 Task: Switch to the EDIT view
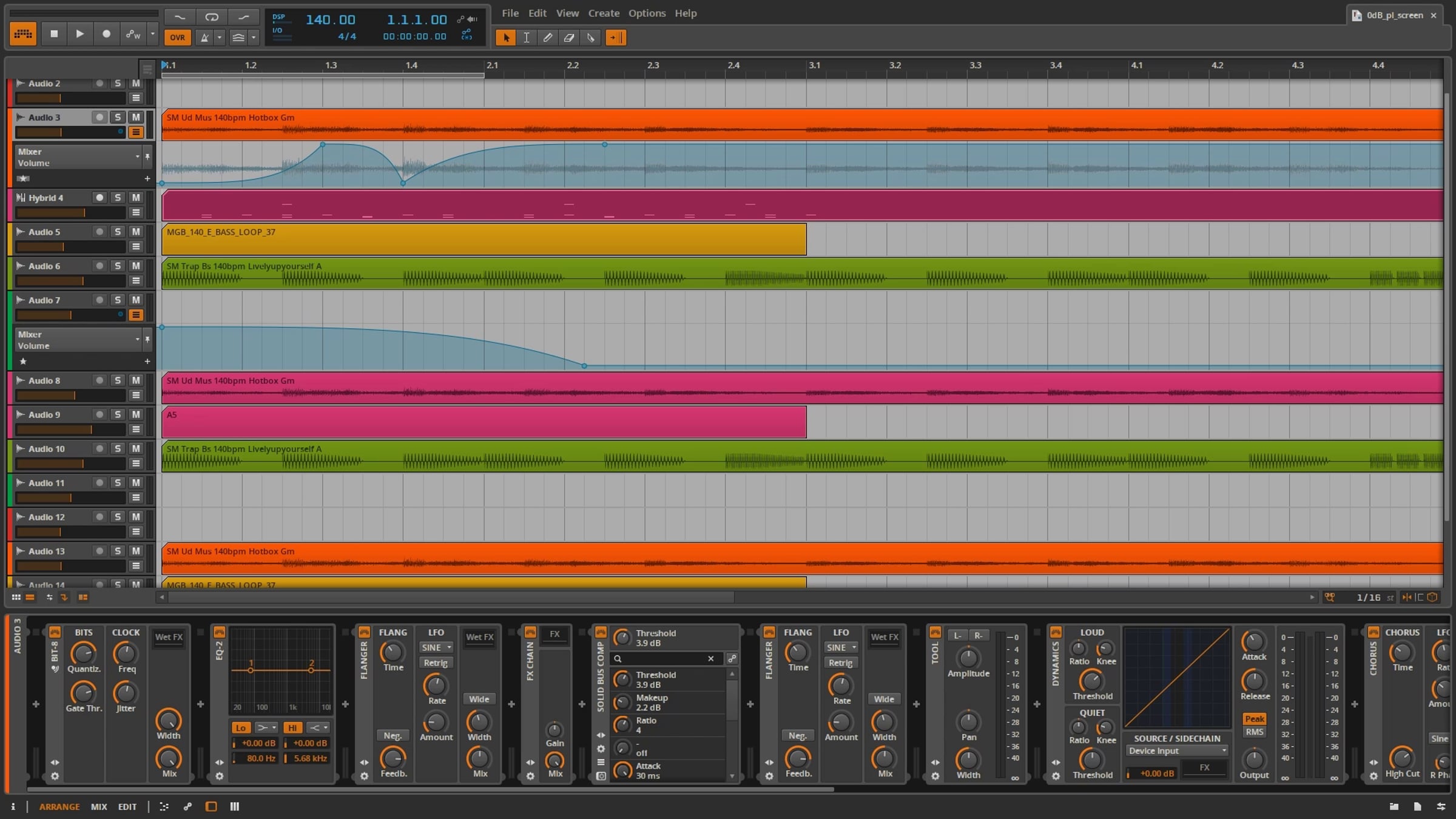127,806
